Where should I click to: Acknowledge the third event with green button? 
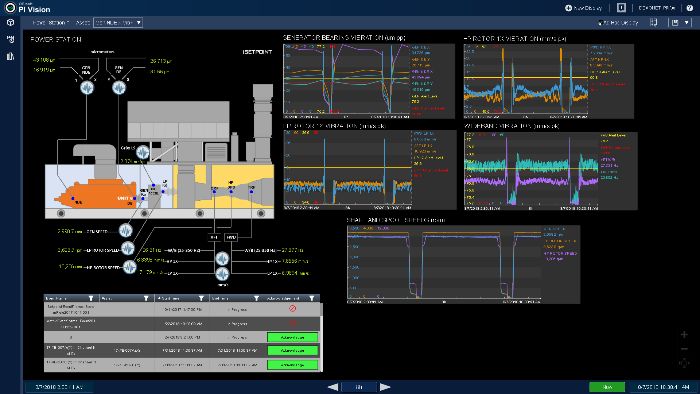click(x=292, y=337)
